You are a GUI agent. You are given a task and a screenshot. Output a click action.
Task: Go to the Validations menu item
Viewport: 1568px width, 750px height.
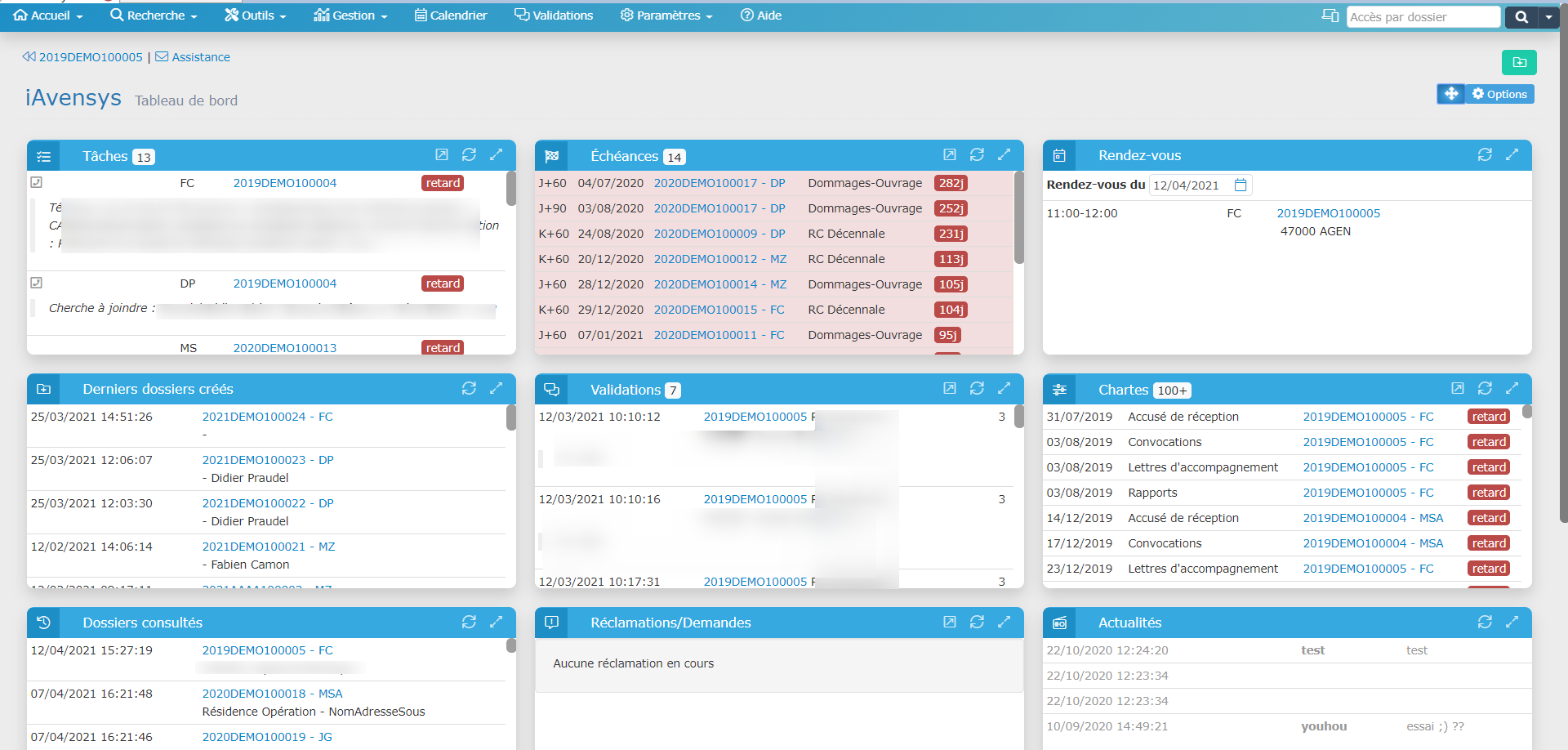(554, 16)
